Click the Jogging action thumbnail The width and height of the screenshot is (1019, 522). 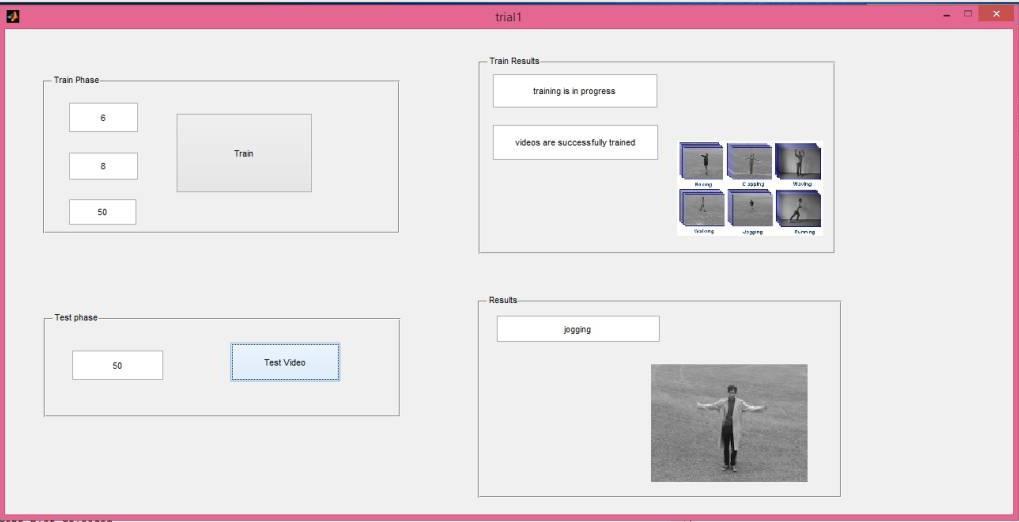750,209
